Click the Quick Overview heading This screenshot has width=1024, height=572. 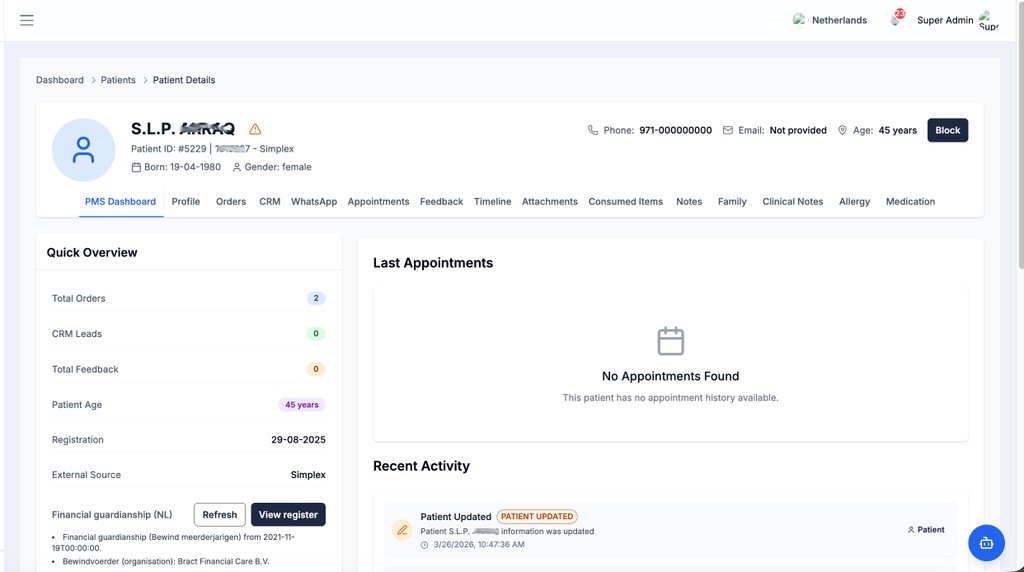point(92,253)
